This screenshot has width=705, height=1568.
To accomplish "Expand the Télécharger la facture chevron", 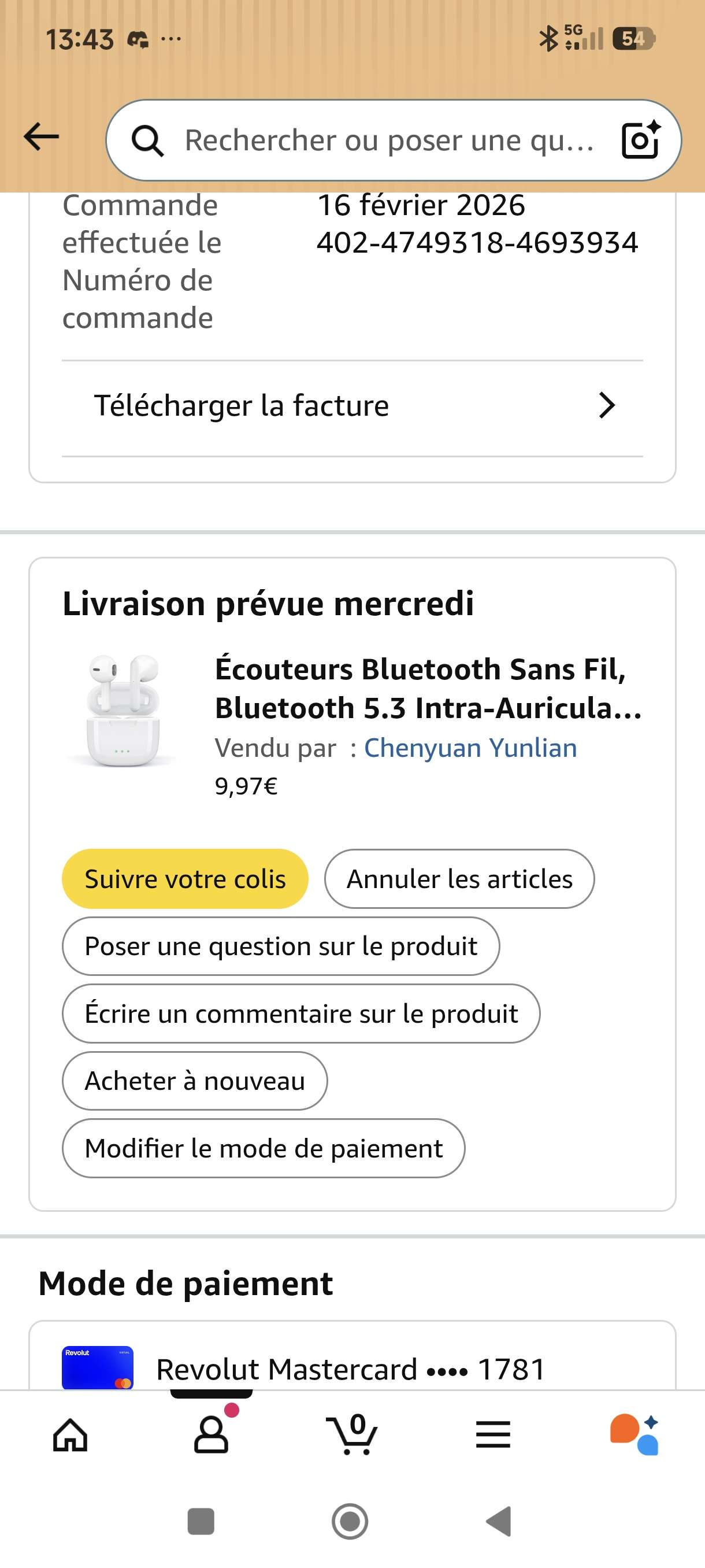I will click(606, 405).
